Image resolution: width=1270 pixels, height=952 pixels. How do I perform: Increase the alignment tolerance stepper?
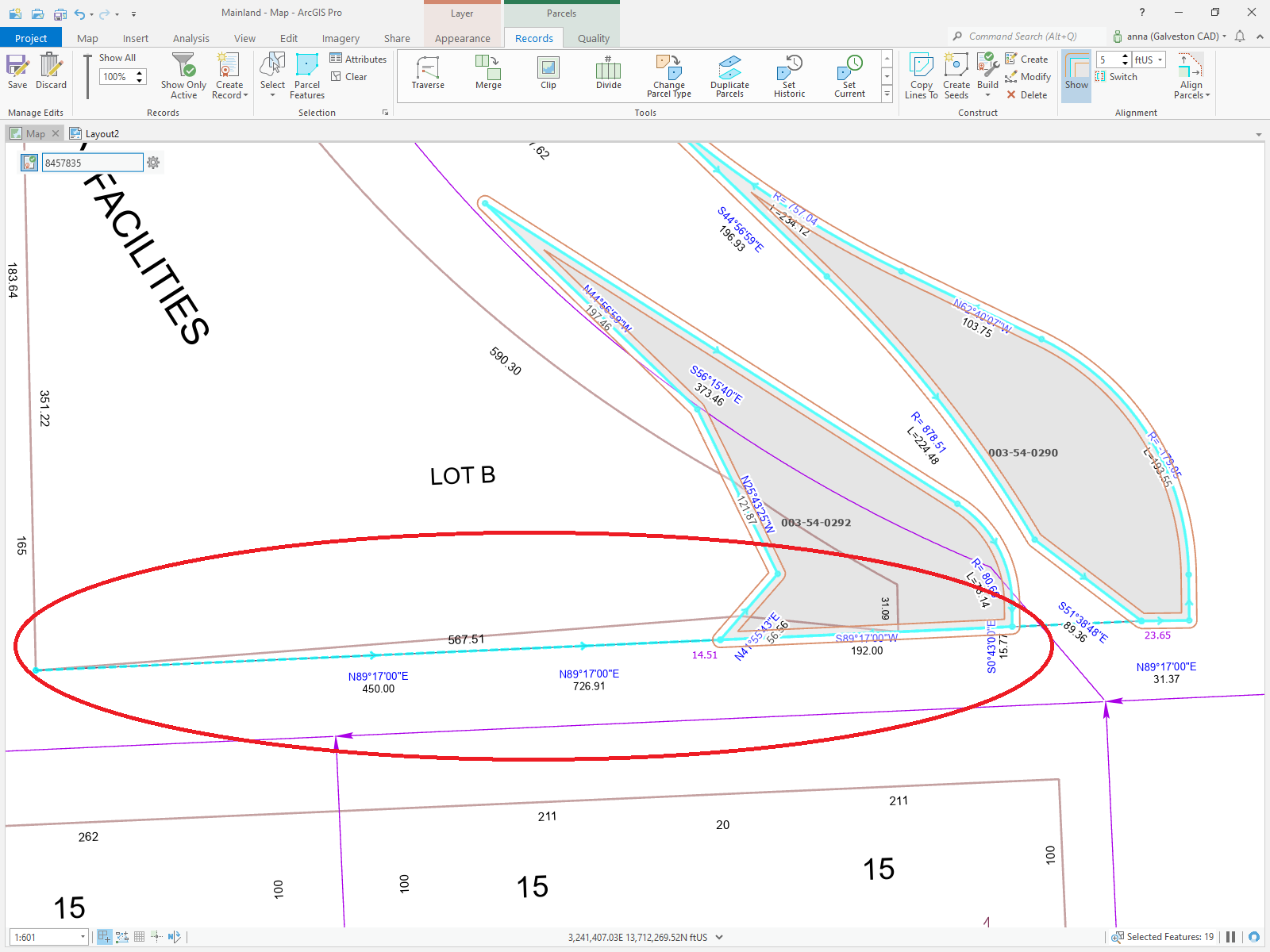[x=1126, y=56]
